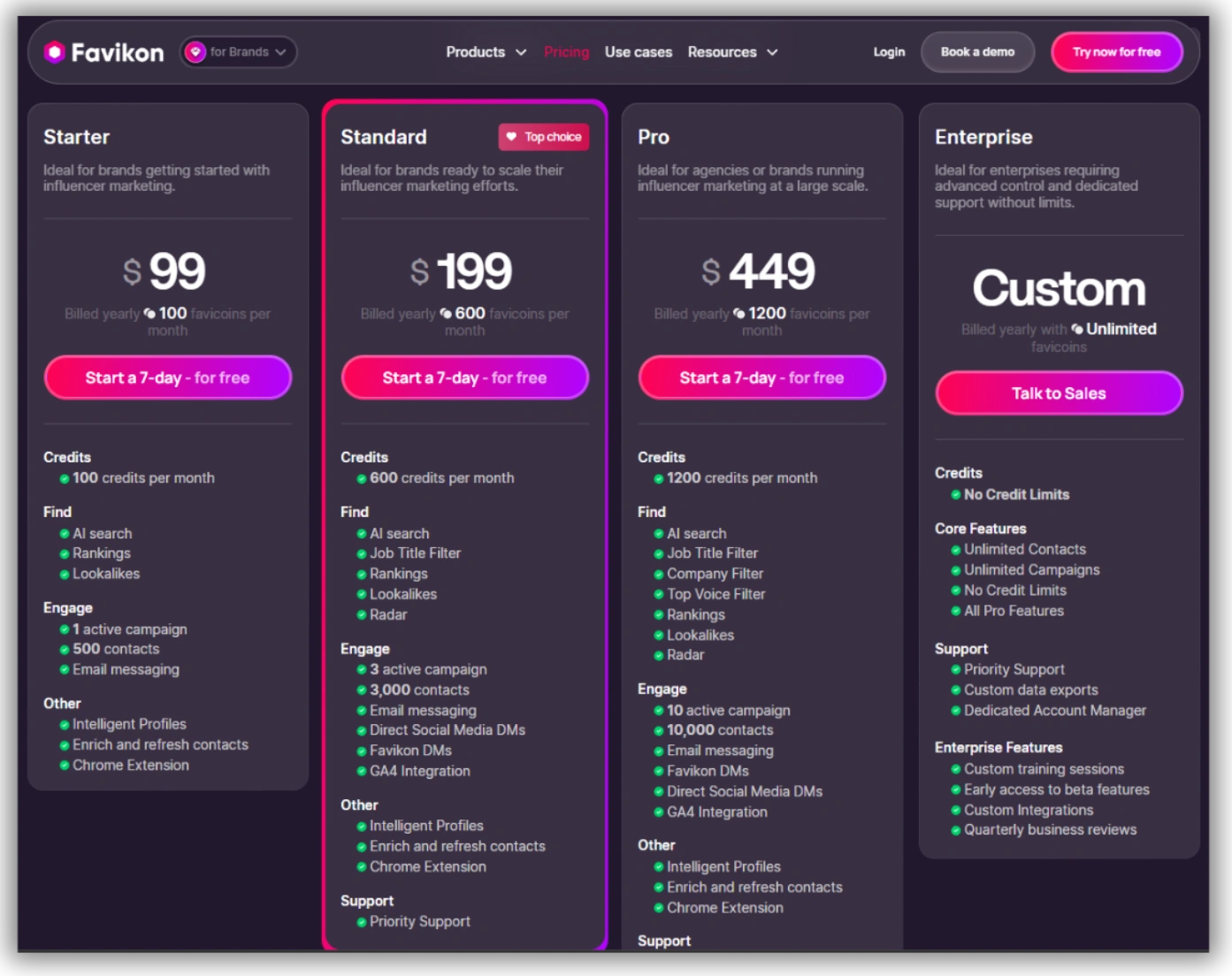Click GA4 Integration in Pro plan
1232x976 pixels.
[x=717, y=812]
